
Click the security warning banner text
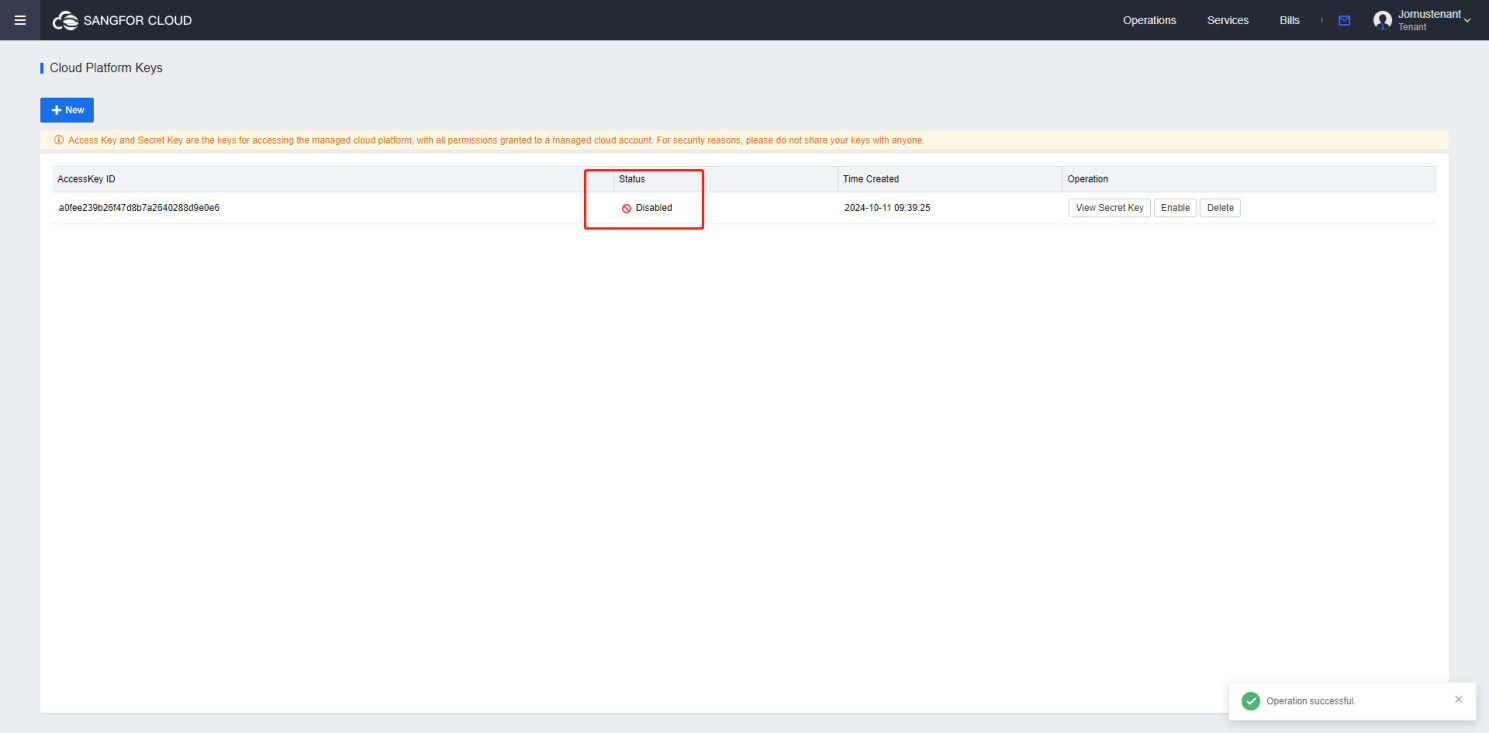click(x=496, y=140)
